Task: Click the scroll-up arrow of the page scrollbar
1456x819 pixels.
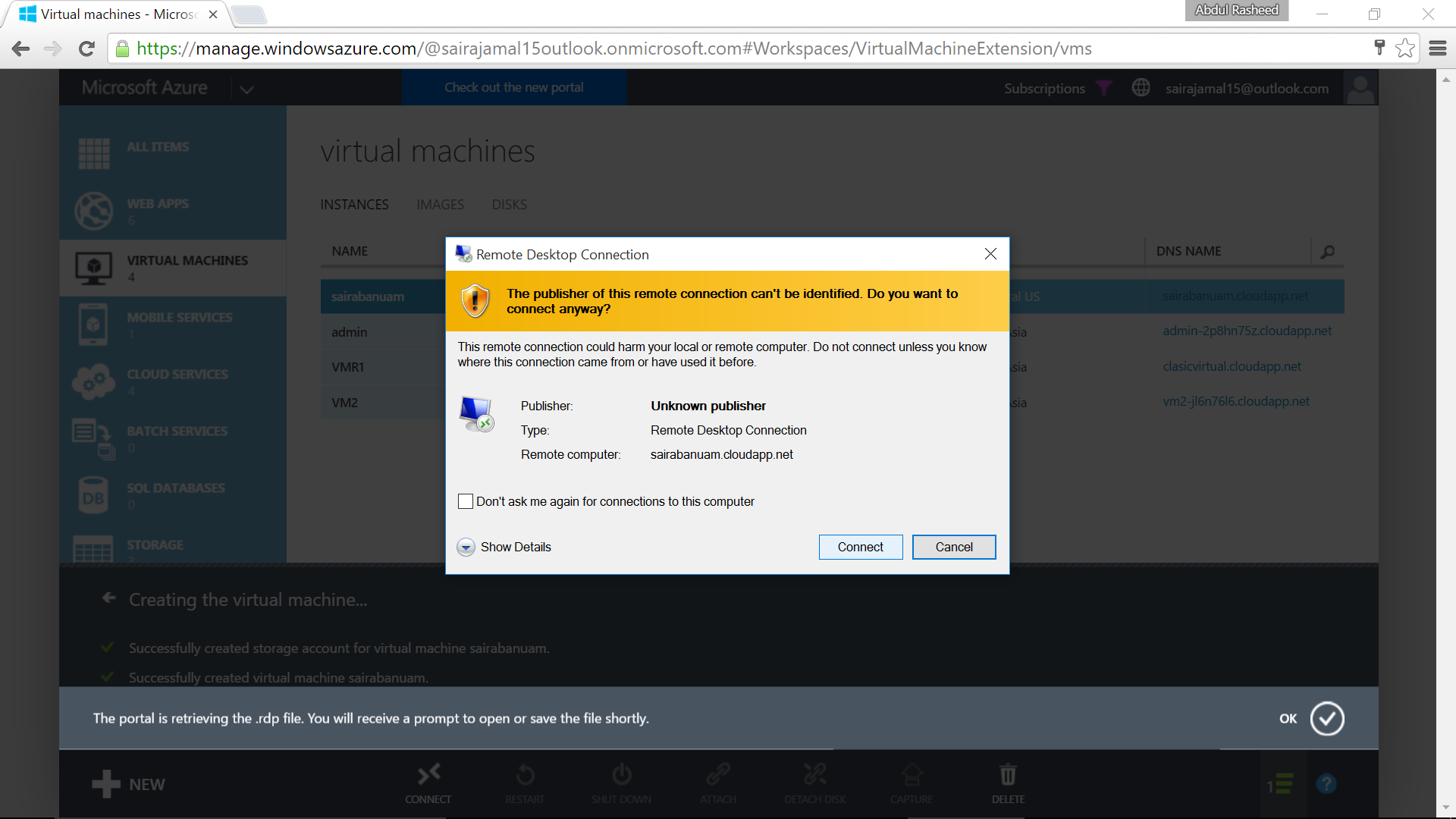Action: [x=1446, y=79]
